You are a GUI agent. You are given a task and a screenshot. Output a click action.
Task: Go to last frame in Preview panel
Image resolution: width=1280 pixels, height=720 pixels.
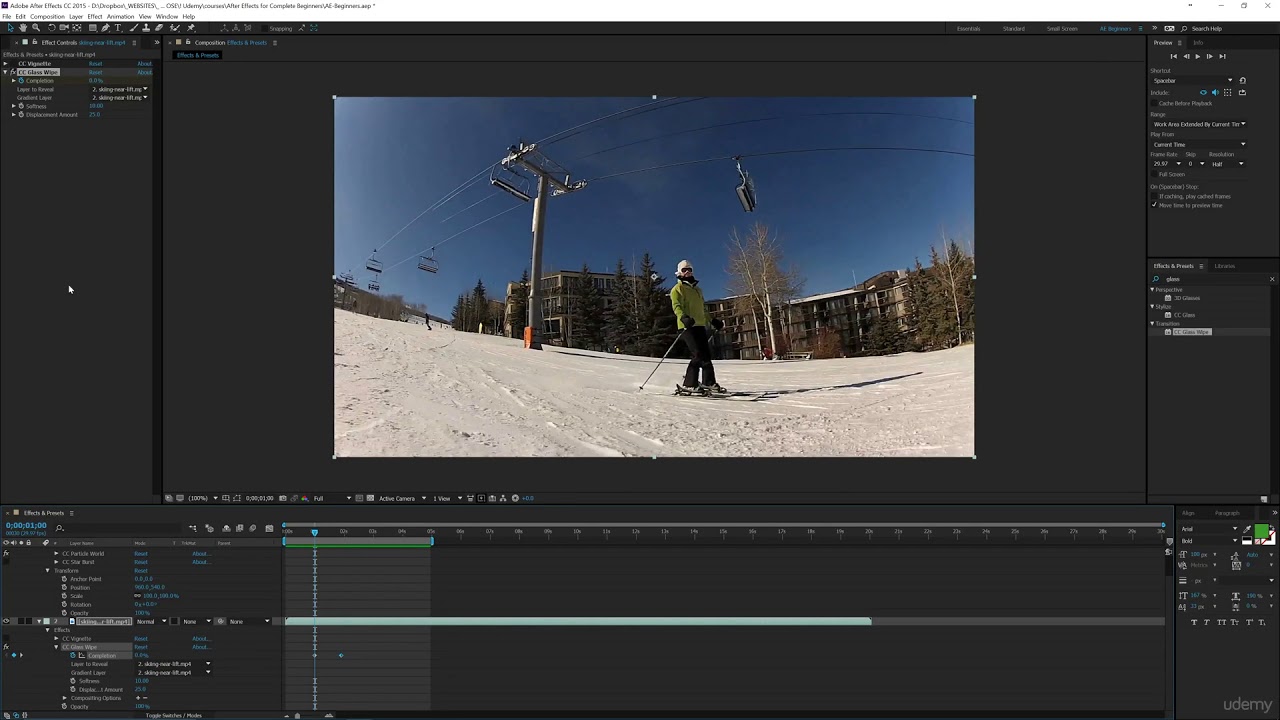[1222, 57]
